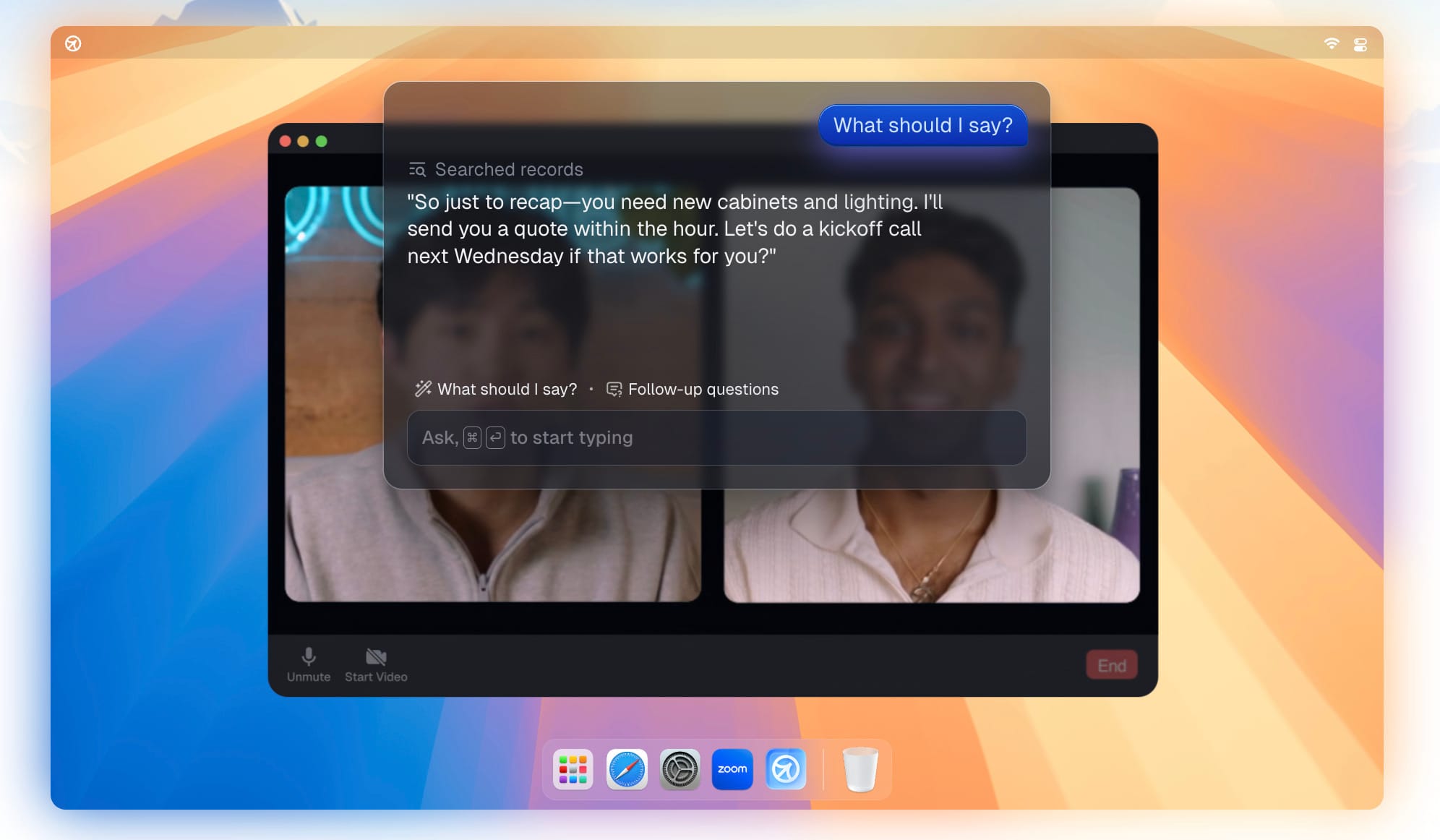
Task: Open the Wi-Fi status icon
Action: (1331, 44)
